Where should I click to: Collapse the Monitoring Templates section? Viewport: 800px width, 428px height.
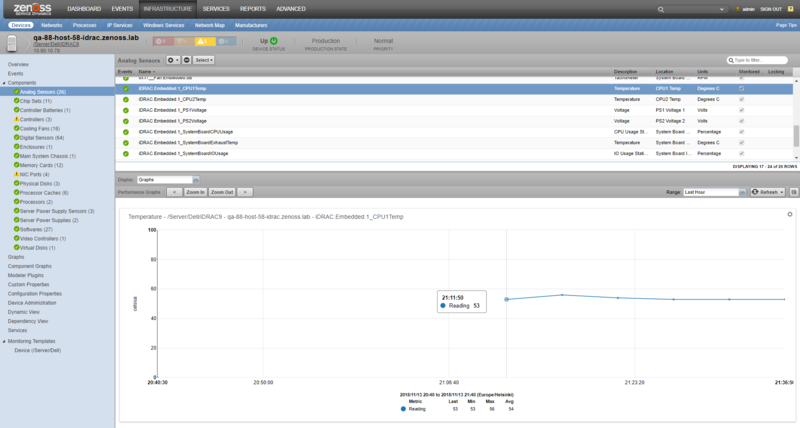click(x=4, y=341)
